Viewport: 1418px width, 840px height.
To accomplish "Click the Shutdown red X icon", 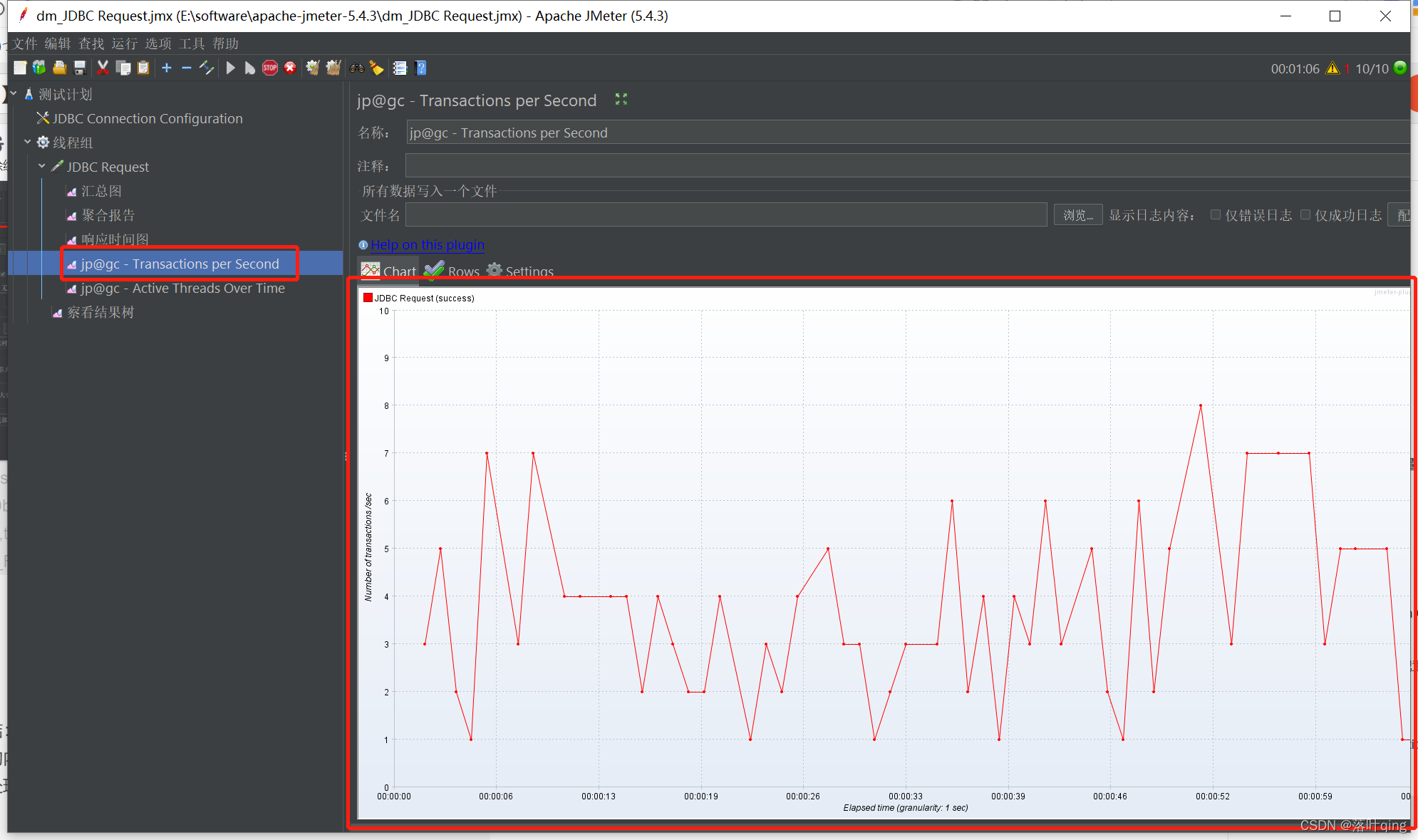I will coord(290,68).
